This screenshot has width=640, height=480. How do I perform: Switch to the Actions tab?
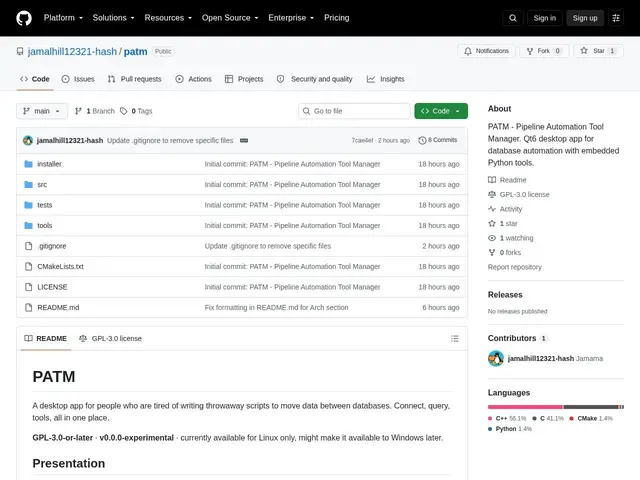pyautogui.click(x=193, y=79)
